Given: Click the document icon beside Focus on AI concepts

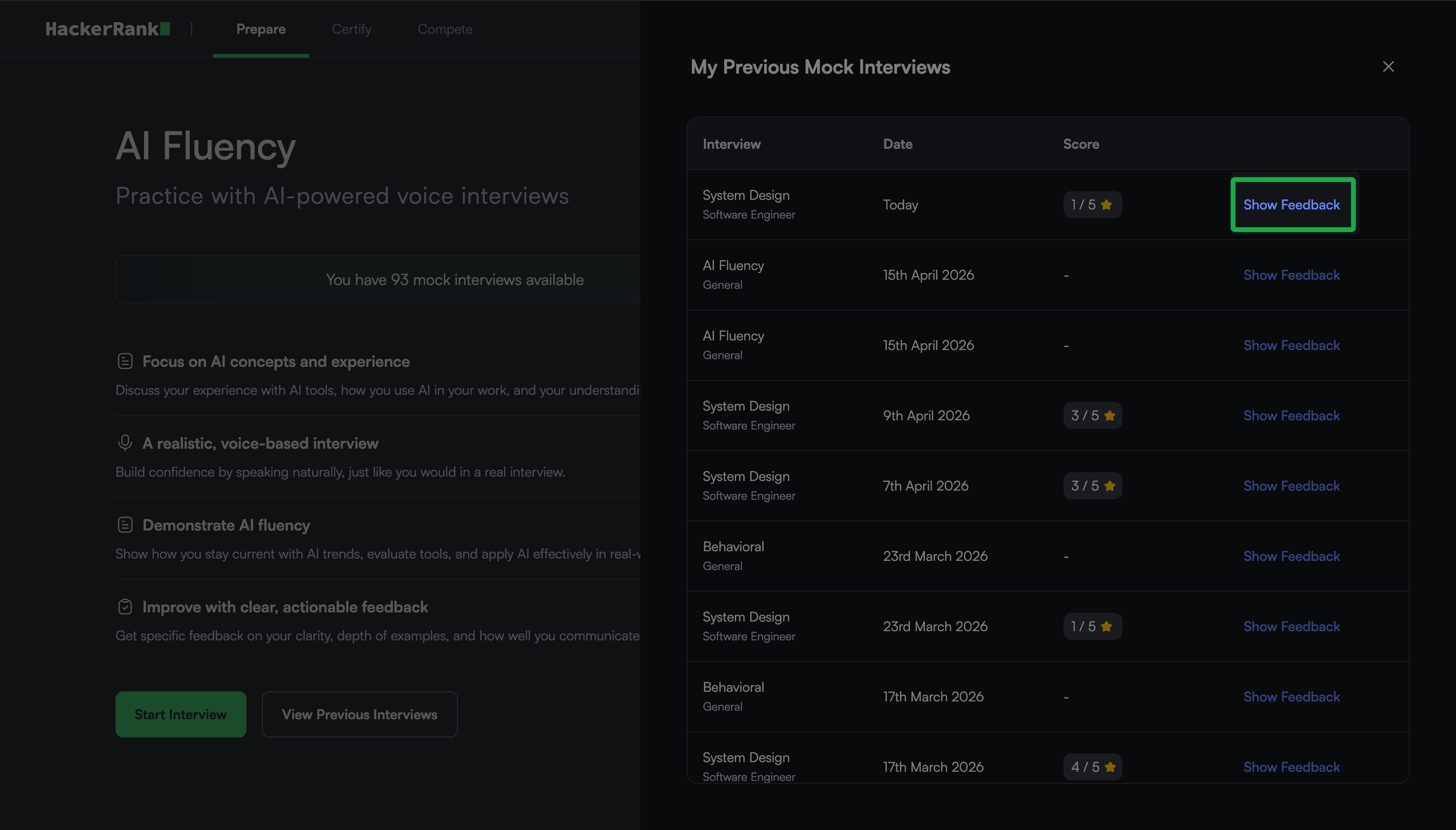Looking at the screenshot, I should 125,362.
